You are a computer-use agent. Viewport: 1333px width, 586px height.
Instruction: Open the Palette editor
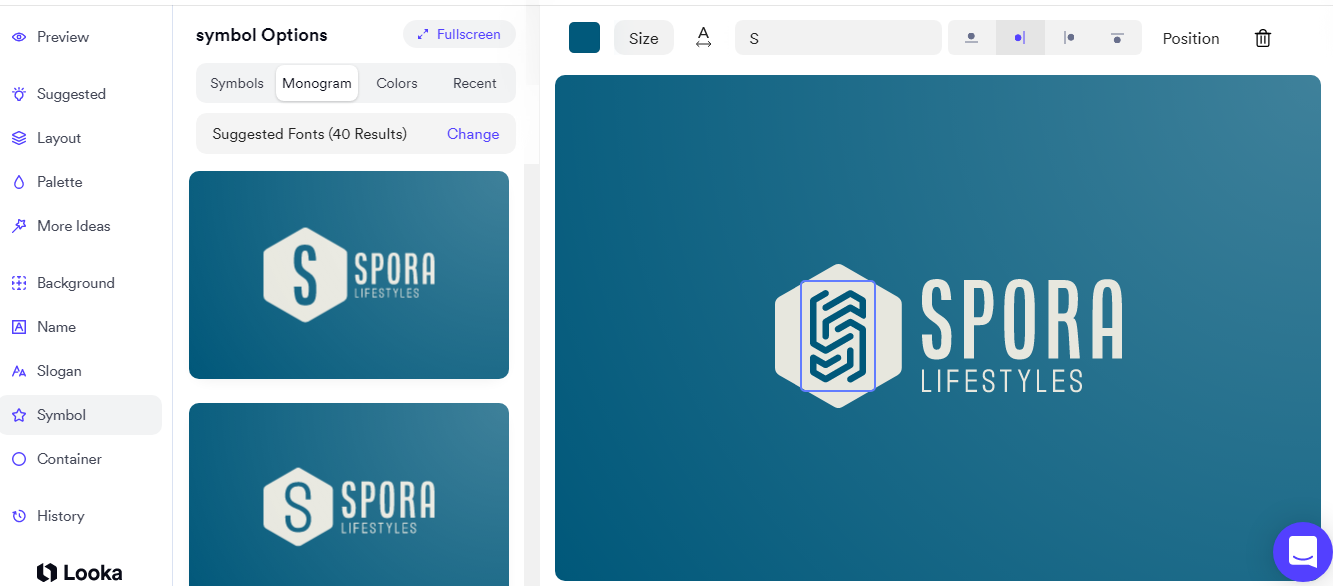(x=61, y=181)
